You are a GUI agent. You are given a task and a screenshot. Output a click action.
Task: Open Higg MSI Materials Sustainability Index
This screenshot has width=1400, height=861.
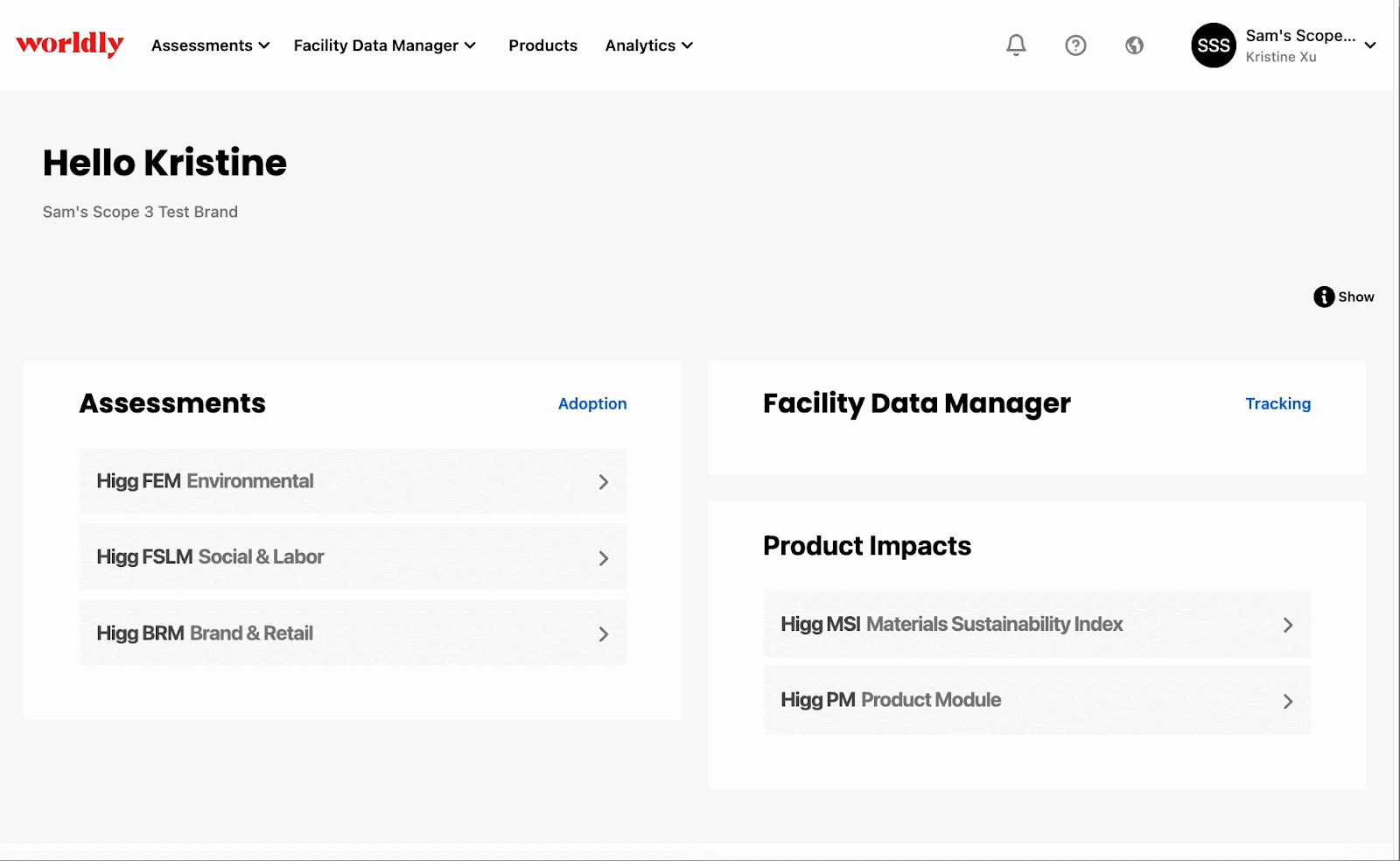click(1037, 625)
